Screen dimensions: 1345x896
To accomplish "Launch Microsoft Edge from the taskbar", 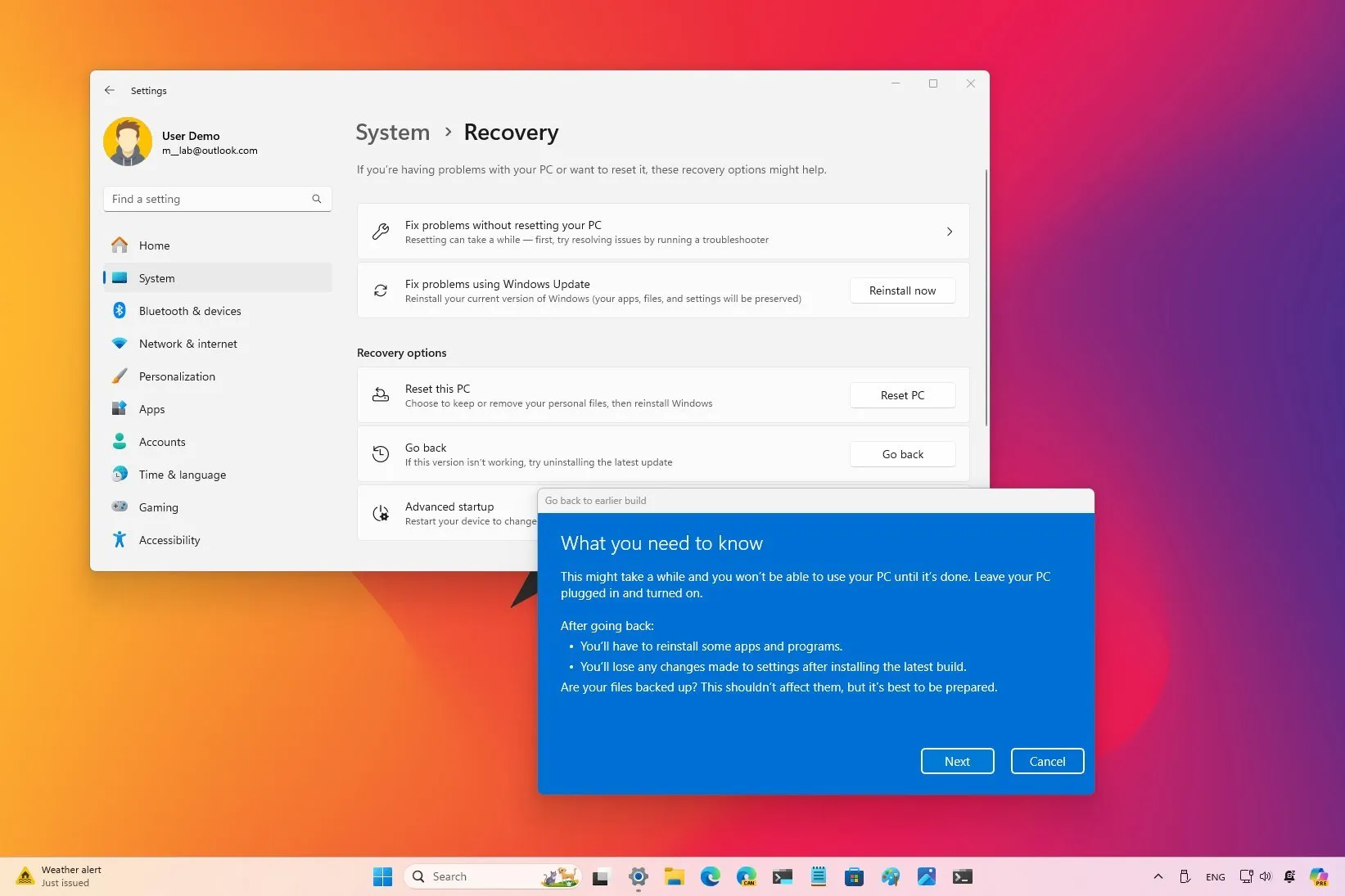I will click(x=710, y=877).
